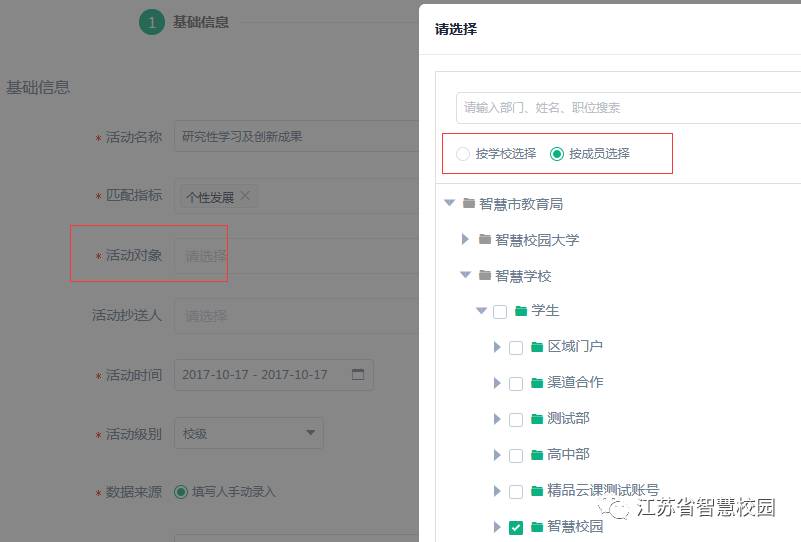Open the calendar icon in 活动时间
The width and height of the screenshot is (801, 542).
click(358, 374)
